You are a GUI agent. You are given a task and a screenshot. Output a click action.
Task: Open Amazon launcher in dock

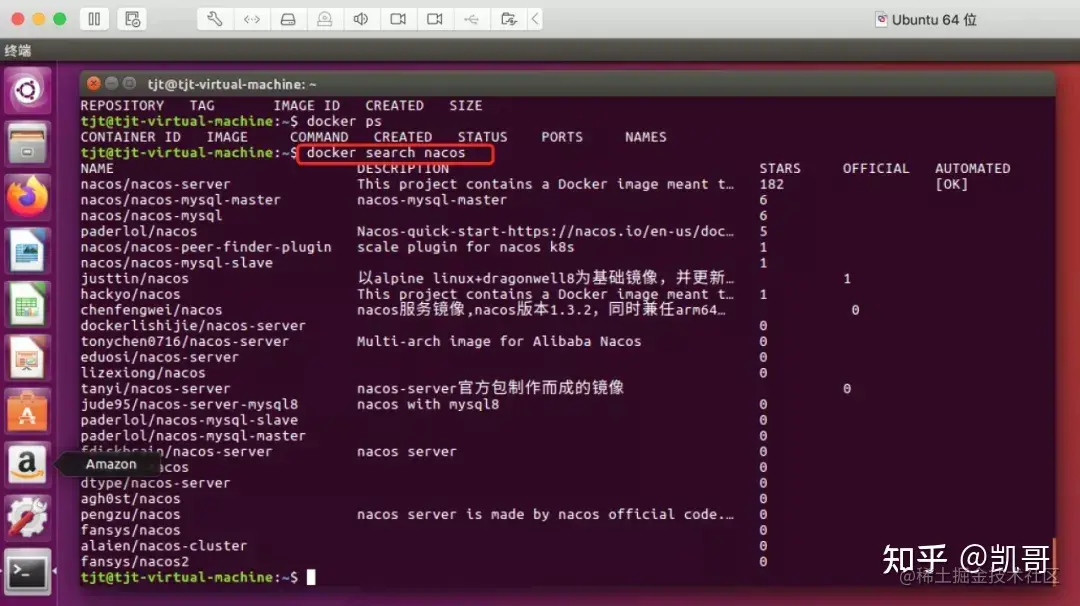(x=27, y=464)
